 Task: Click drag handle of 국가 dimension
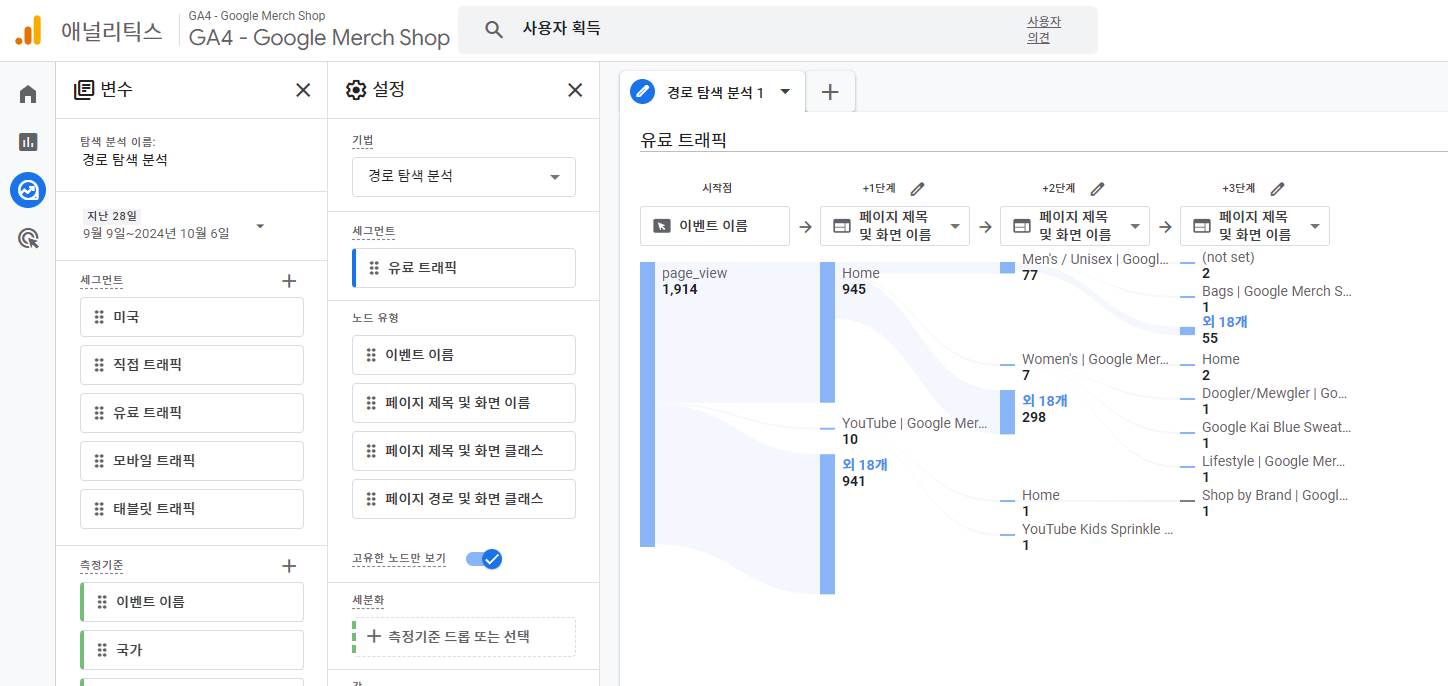click(102, 650)
